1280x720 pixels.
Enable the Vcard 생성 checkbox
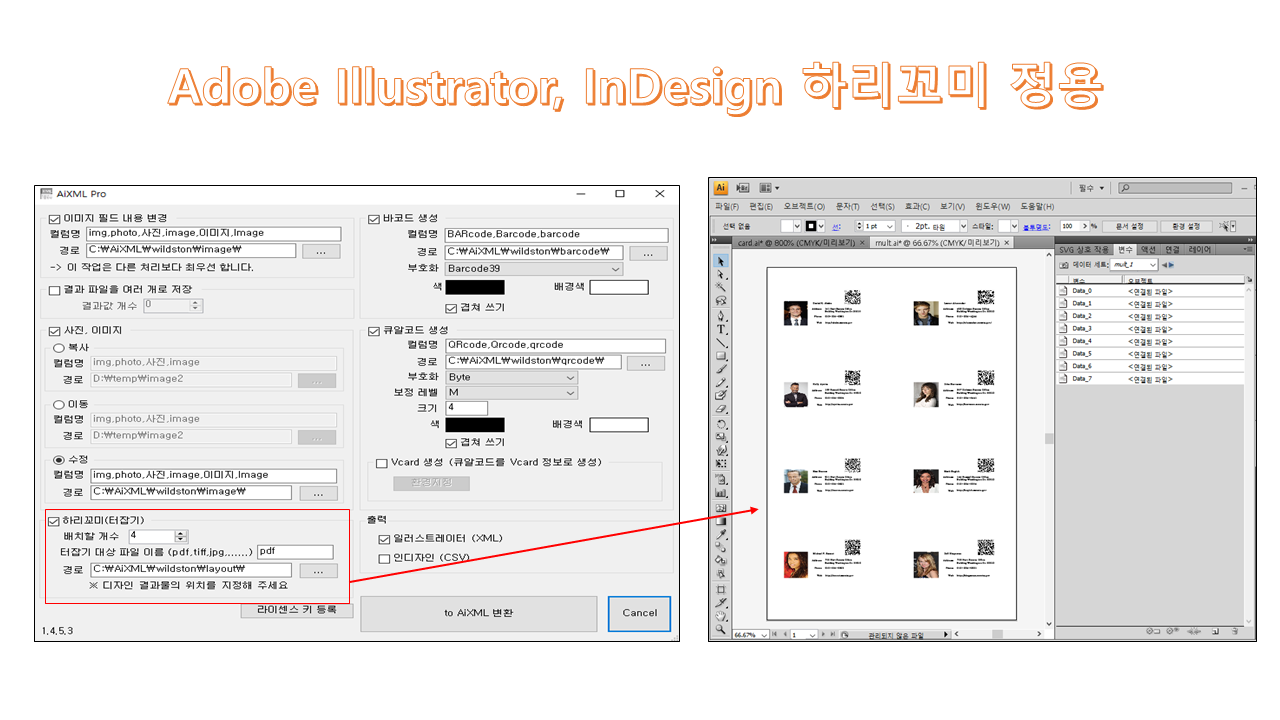coord(381,463)
